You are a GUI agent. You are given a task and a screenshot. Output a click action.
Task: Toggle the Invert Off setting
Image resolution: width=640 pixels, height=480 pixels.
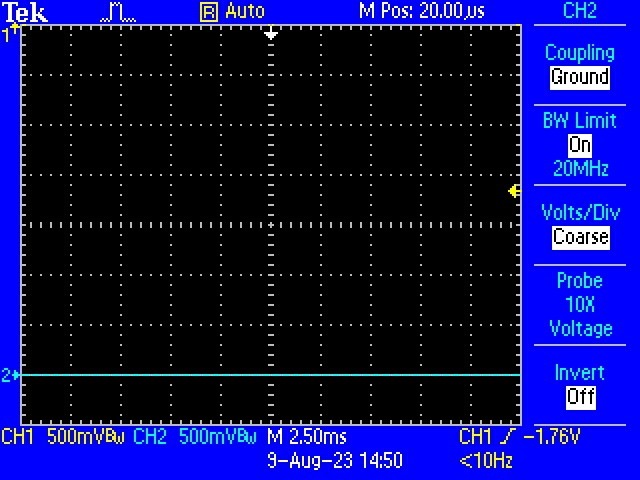click(581, 397)
